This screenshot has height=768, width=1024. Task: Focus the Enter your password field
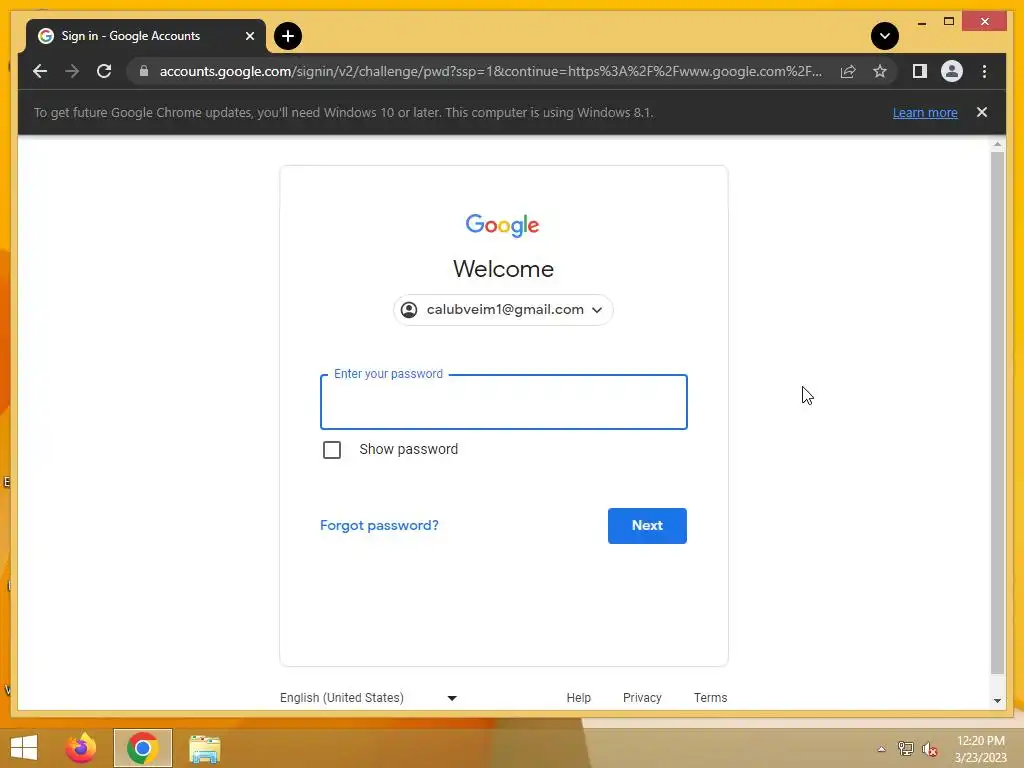tap(504, 402)
